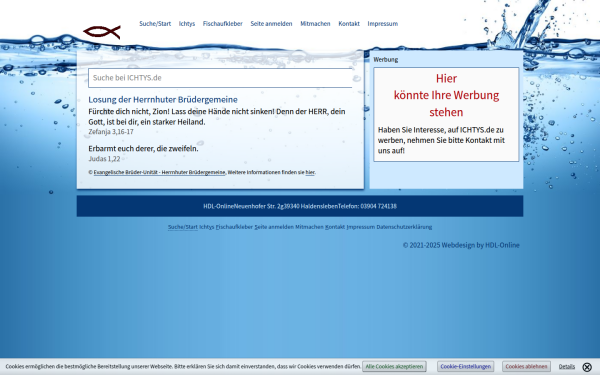600x375 pixels.
Task: Click 'Erbarmt euch derer, die zweifeln.' text
Action: [x=143, y=148]
